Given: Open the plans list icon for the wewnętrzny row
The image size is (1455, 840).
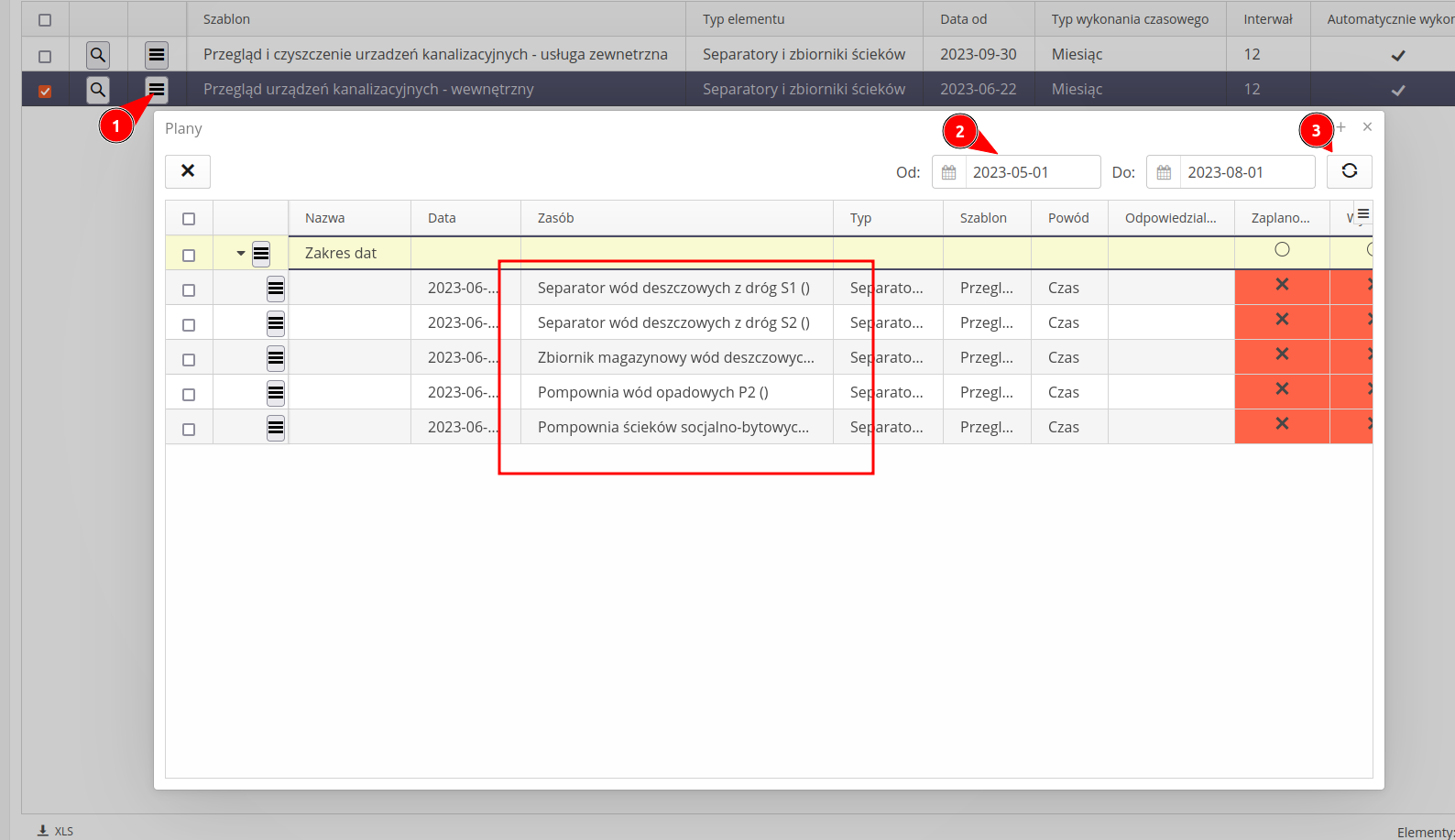Looking at the screenshot, I should (x=157, y=90).
